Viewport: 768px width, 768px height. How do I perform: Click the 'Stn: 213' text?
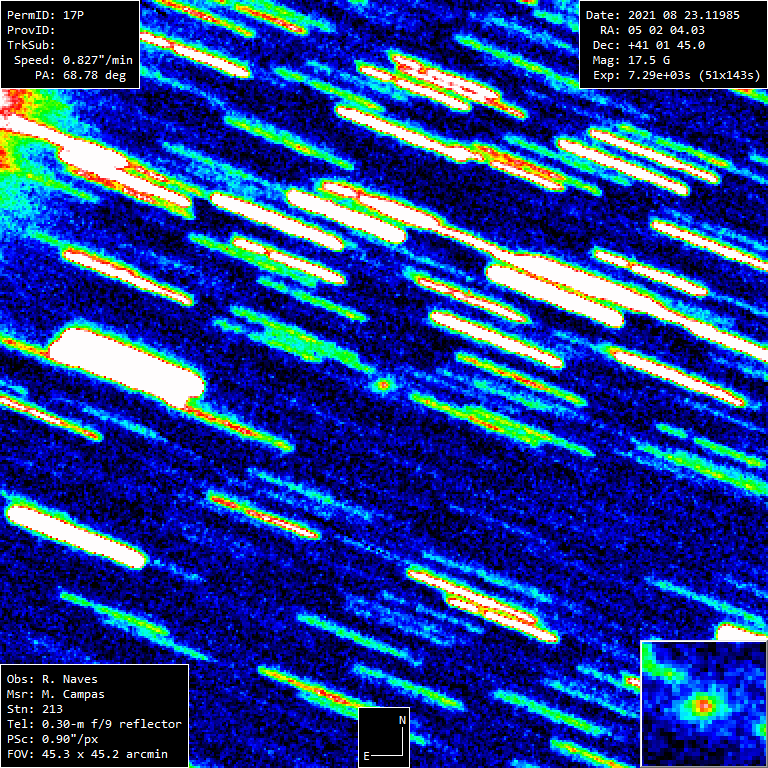[x=35, y=709]
